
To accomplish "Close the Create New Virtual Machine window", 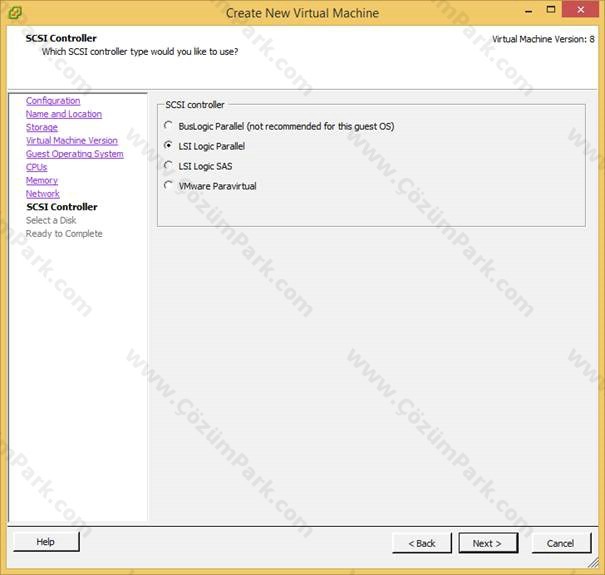I will tap(580, 10).
